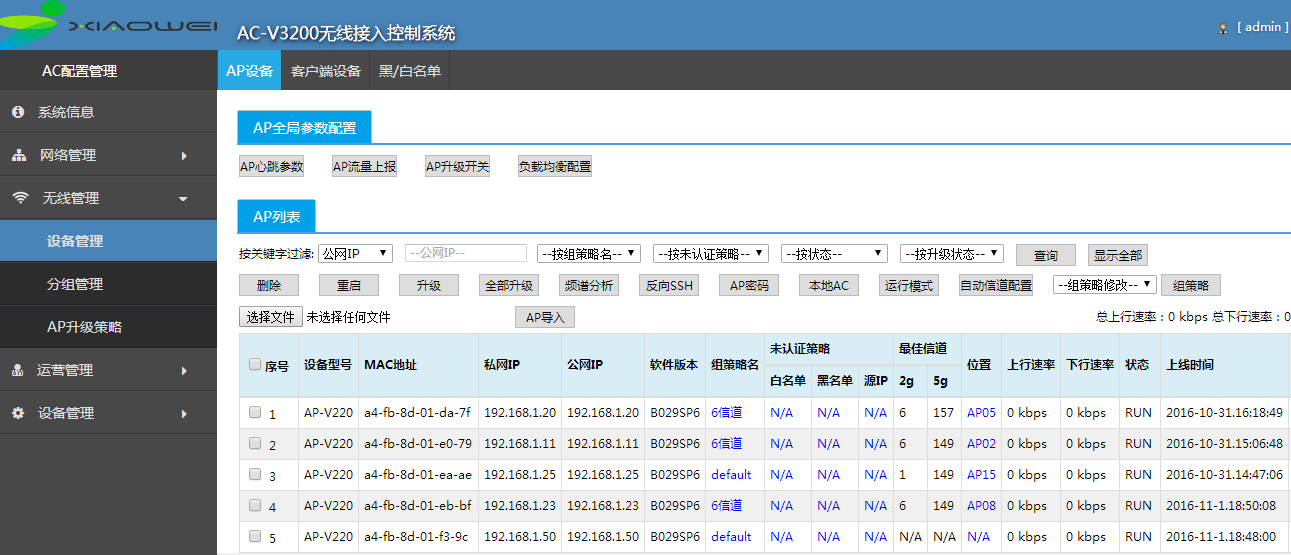This screenshot has height=555, width=1291.
Task: Collapse the 无线管理 sidebar arrow
Action: pos(183,199)
